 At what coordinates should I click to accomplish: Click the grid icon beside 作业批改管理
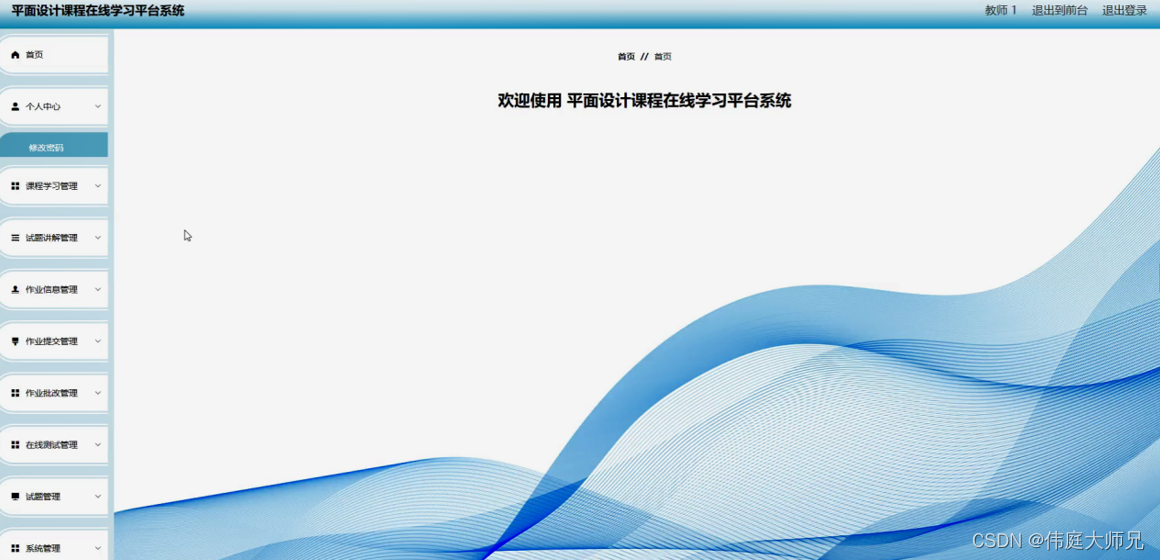coord(15,394)
